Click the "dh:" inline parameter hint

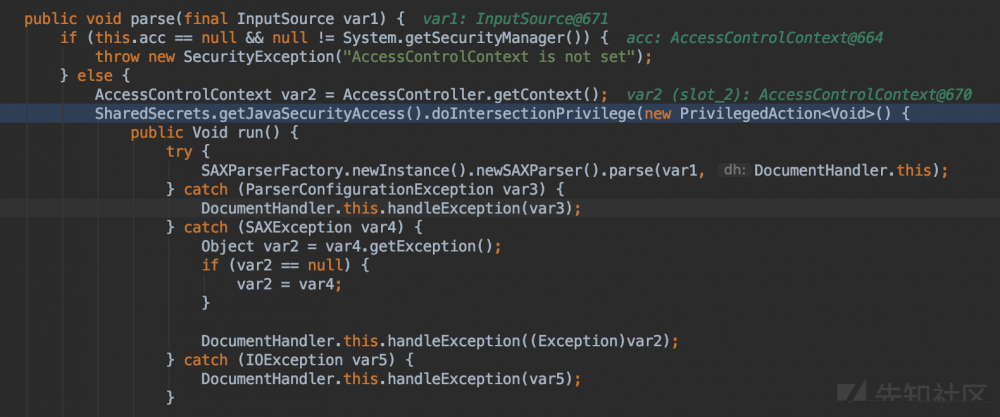[x=733, y=171]
